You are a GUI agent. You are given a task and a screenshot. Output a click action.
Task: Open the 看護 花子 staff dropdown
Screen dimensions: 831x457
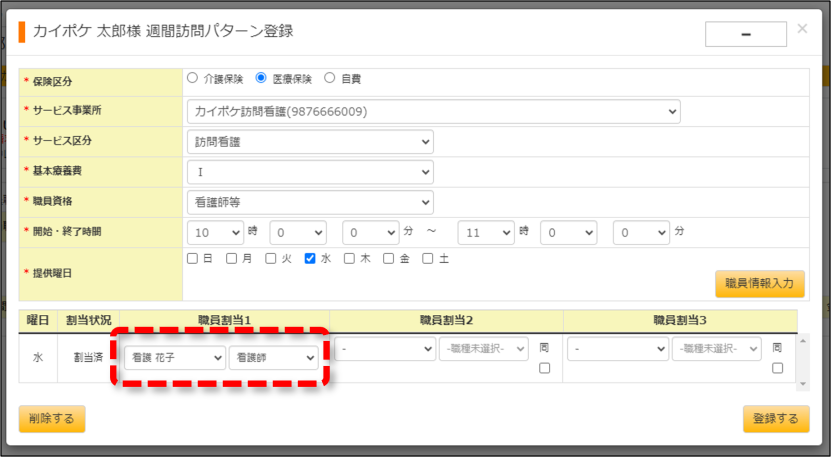click(x=175, y=358)
